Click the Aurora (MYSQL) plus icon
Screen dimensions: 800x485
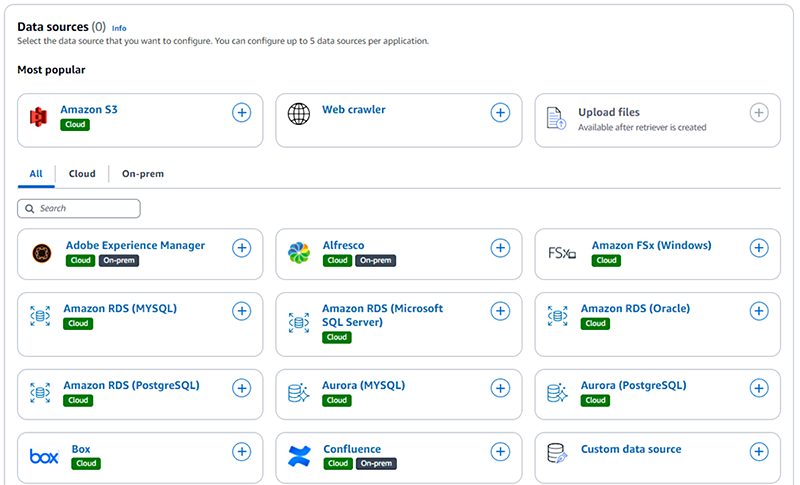[x=501, y=388]
